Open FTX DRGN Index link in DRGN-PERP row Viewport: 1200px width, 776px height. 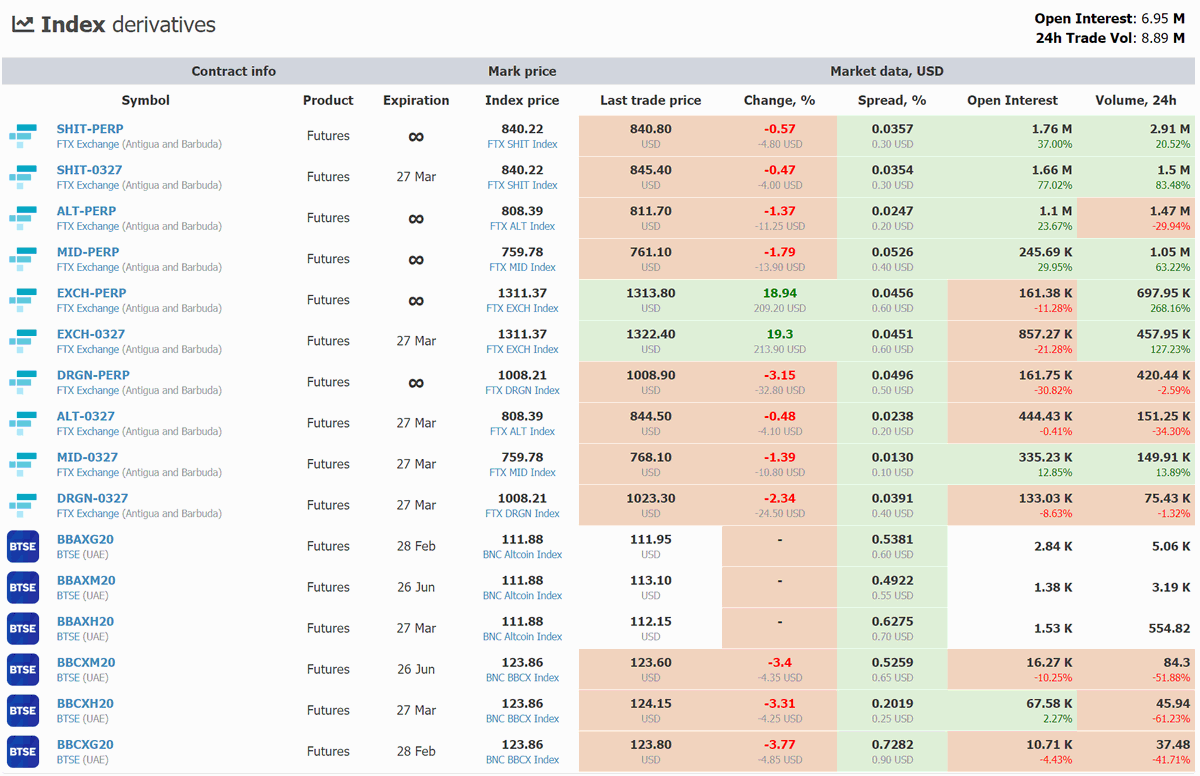click(x=522, y=390)
